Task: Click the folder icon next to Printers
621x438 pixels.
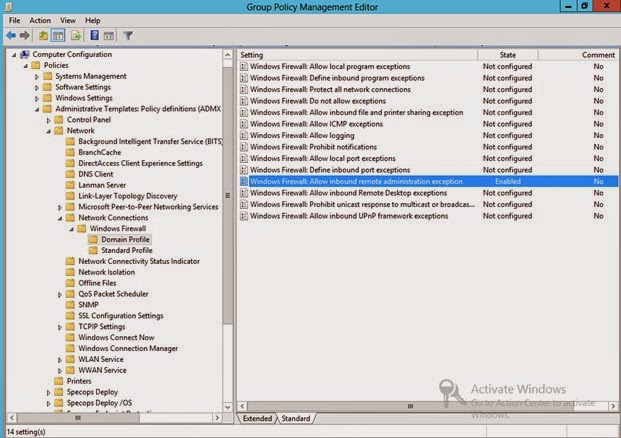Action: pyautogui.click(x=59, y=381)
